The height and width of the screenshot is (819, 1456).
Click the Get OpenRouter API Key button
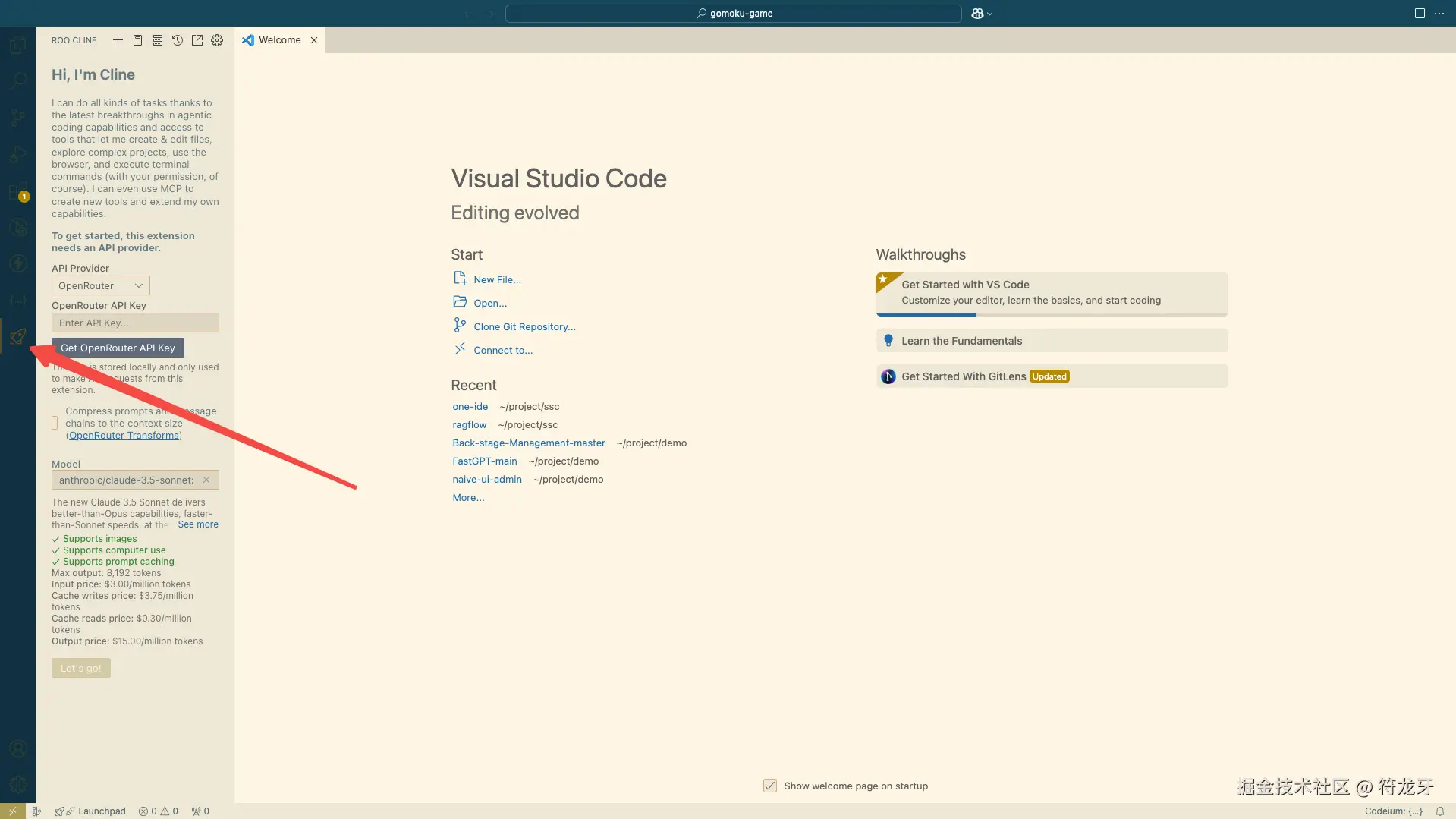click(118, 348)
